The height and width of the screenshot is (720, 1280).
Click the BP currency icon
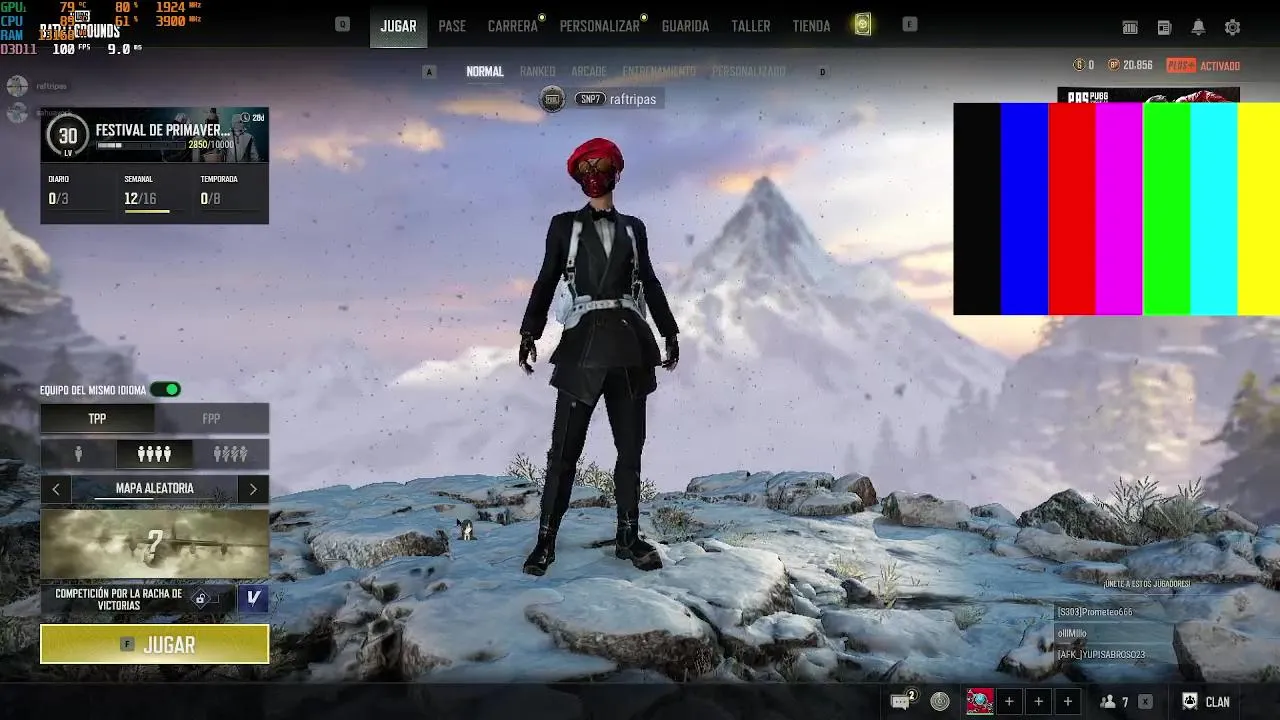(x=1113, y=65)
